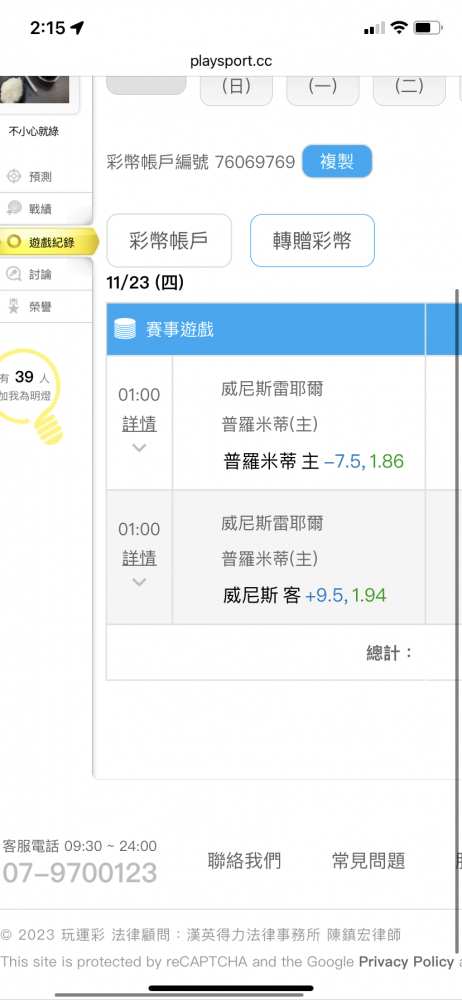The width and height of the screenshot is (462, 1000).
Task: Select the (一) date tab
Action: 322,88
